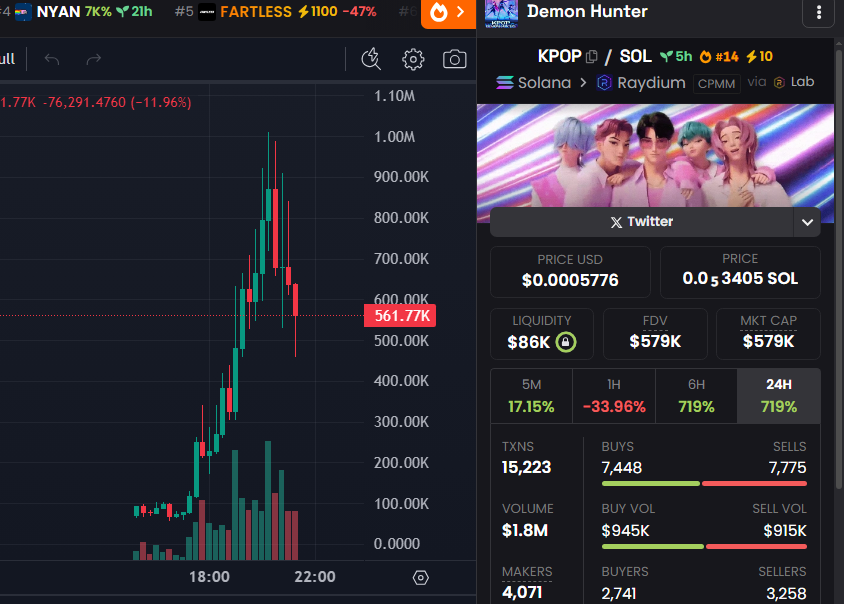Click the 18:00 time axis label
The image size is (844, 604).
click(209, 577)
